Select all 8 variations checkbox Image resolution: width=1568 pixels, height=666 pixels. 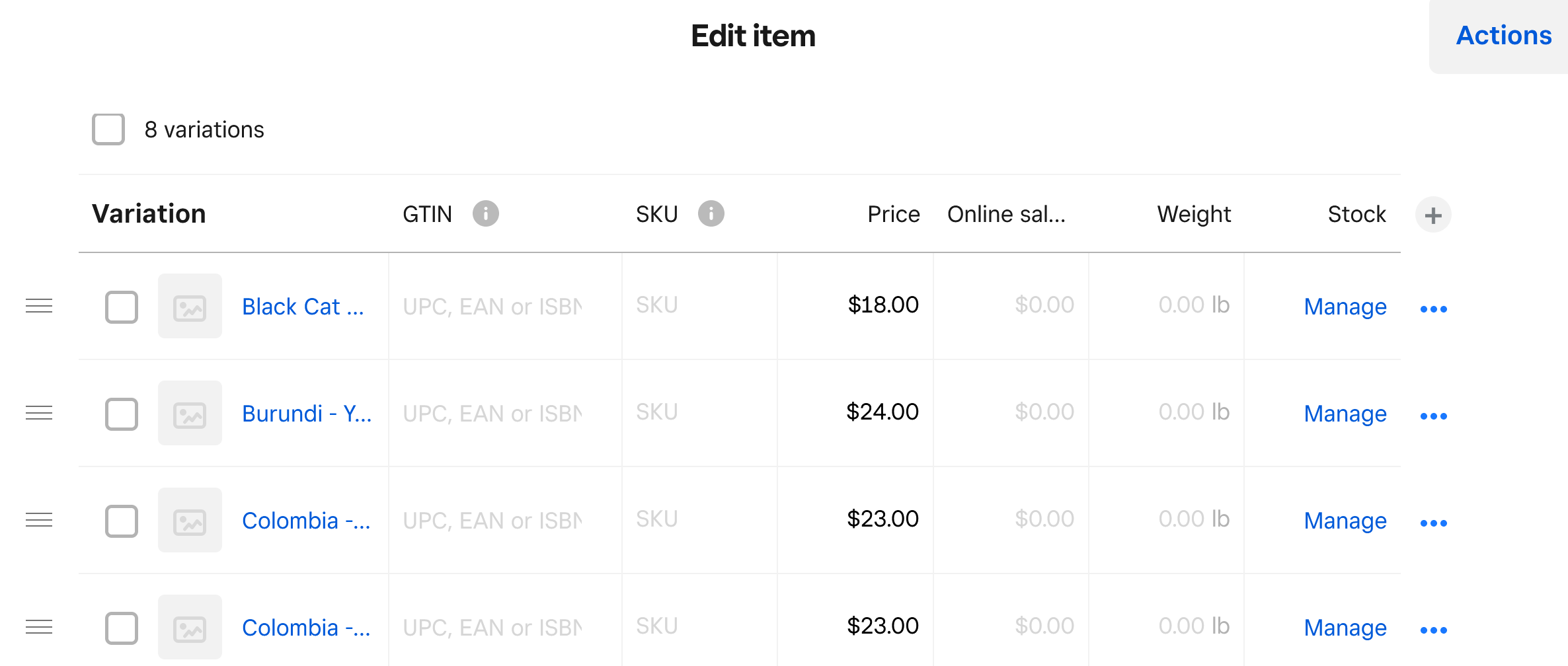(108, 129)
